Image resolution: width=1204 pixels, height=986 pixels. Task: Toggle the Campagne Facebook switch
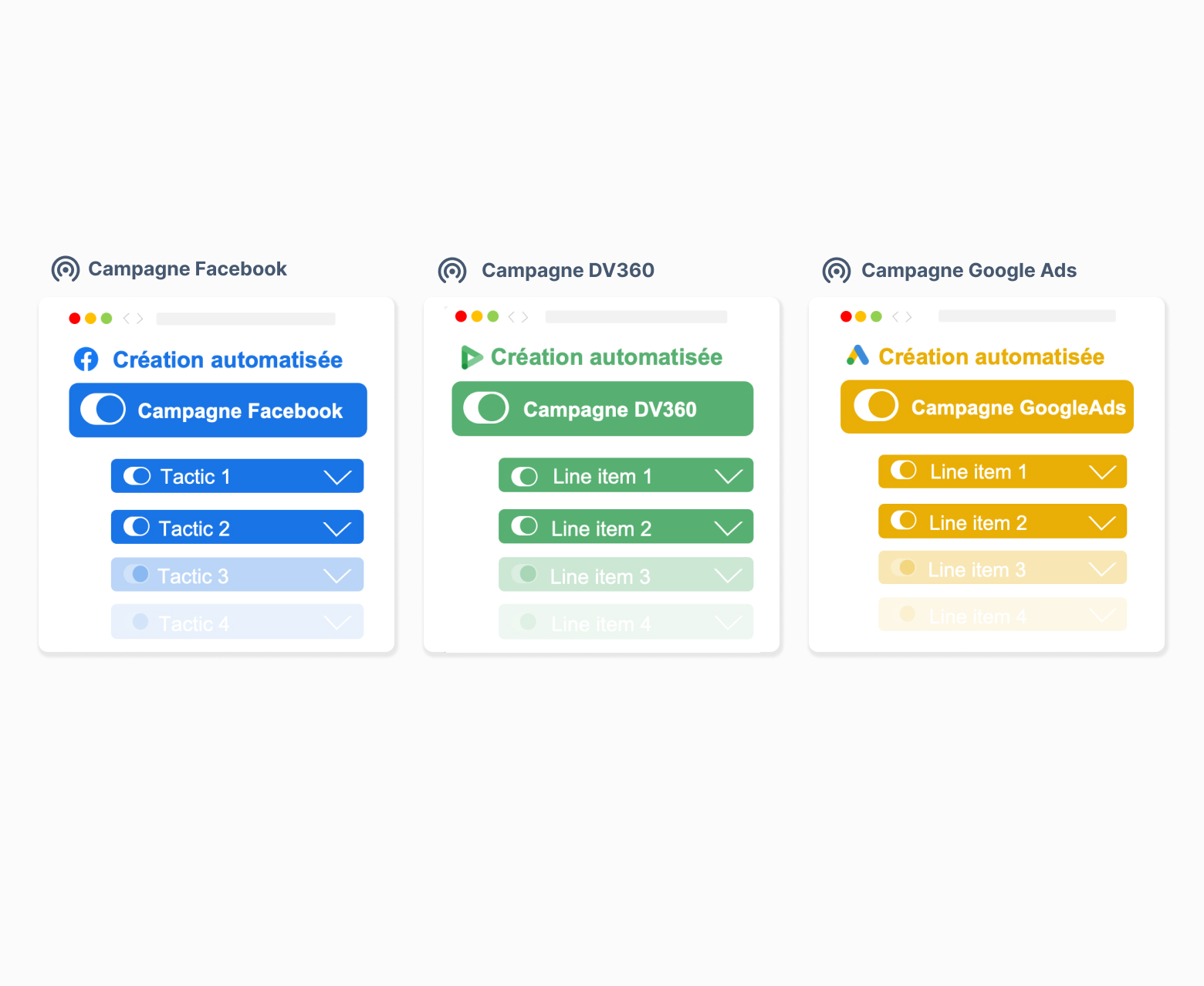(x=103, y=410)
